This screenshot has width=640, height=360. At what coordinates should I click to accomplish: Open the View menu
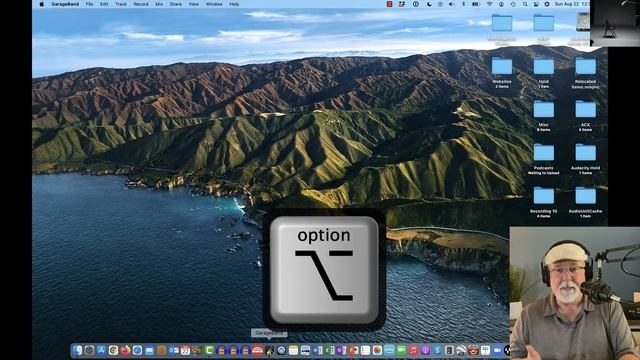pyautogui.click(x=193, y=4)
